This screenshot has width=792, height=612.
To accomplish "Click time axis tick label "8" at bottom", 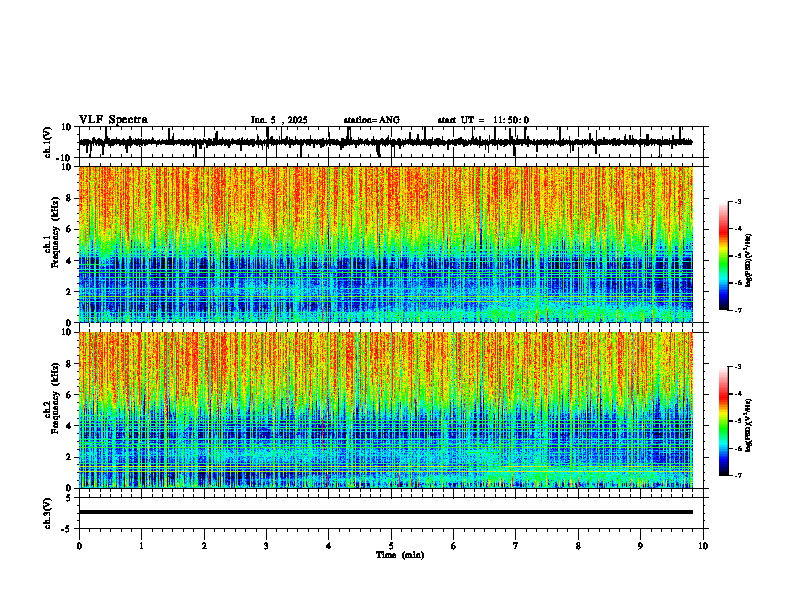I will click(x=578, y=546).
